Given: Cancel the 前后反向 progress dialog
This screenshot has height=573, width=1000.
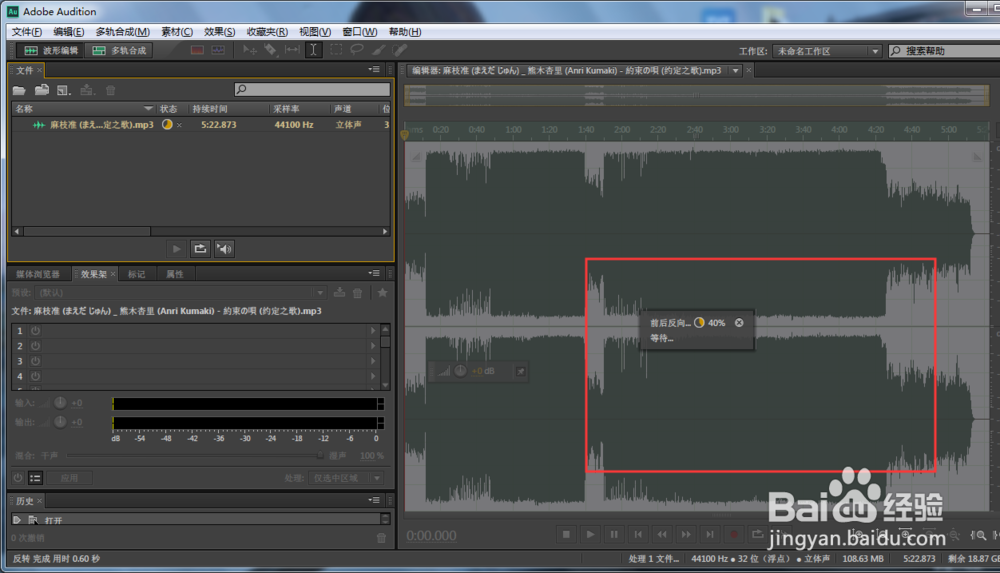Looking at the screenshot, I should coord(739,323).
